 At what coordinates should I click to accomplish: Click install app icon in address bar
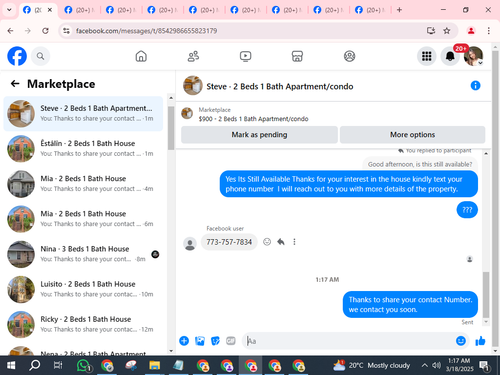[x=431, y=31]
